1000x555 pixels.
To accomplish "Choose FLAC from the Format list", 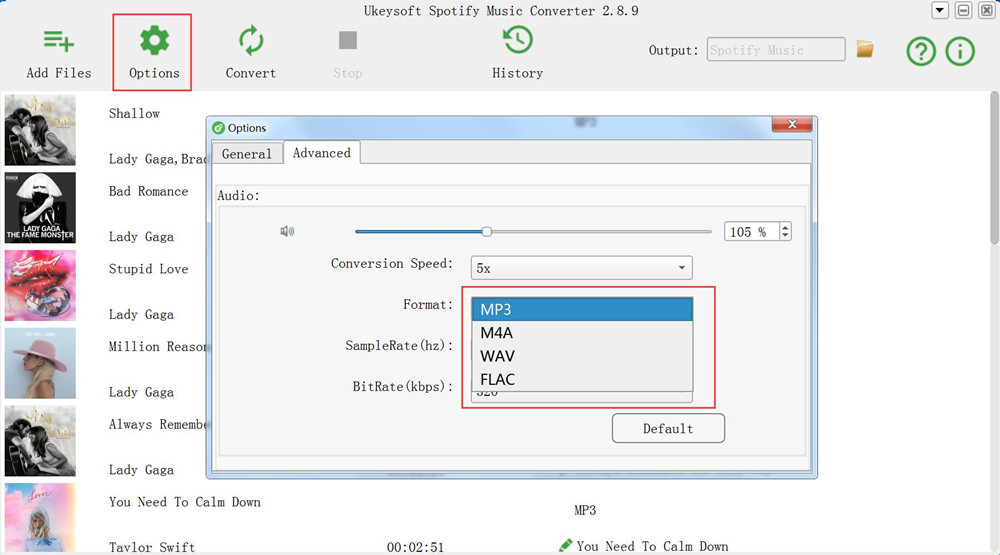I will point(582,380).
